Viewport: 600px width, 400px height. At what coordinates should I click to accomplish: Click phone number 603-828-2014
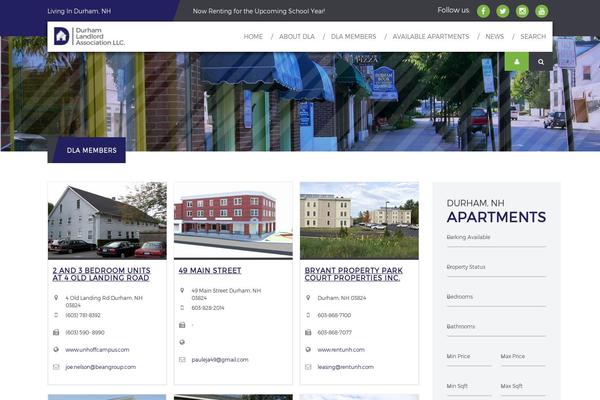pyautogui.click(x=208, y=308)
